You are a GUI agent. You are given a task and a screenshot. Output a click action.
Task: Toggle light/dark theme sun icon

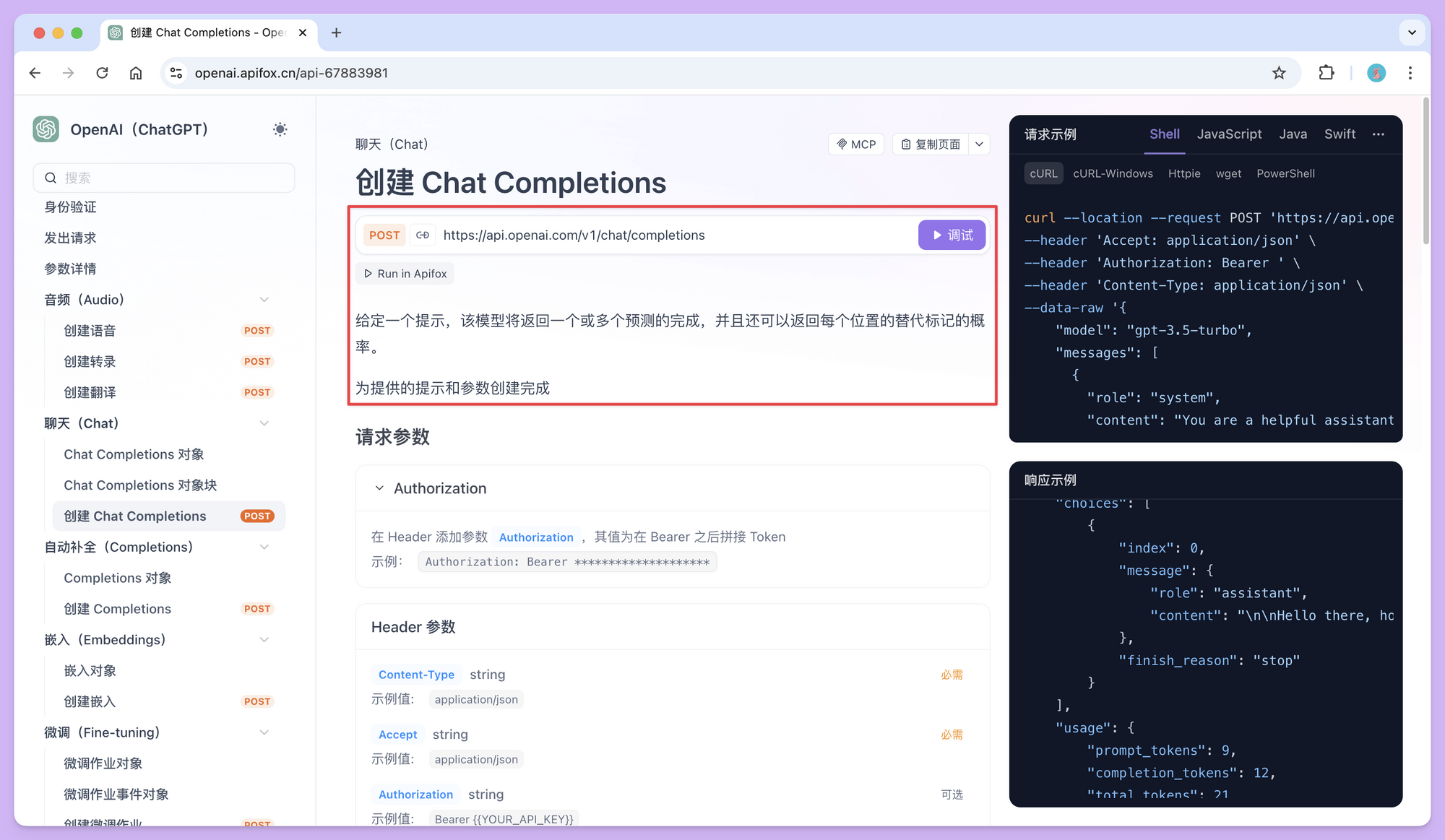tap(280, 129)
